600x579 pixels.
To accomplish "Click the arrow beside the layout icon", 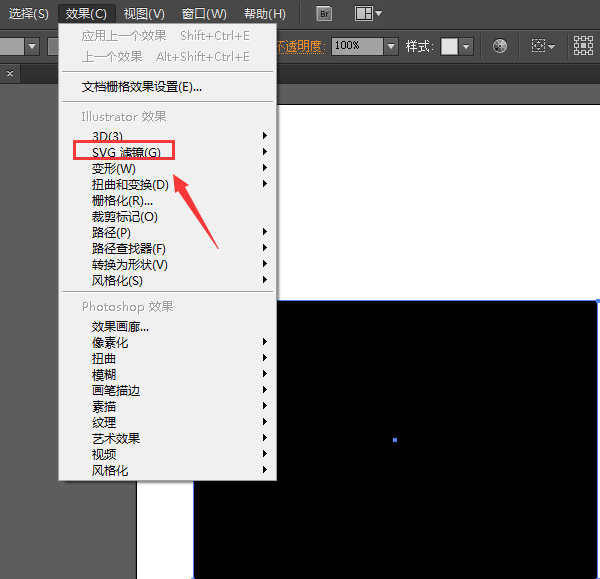I will coord(378,13).
